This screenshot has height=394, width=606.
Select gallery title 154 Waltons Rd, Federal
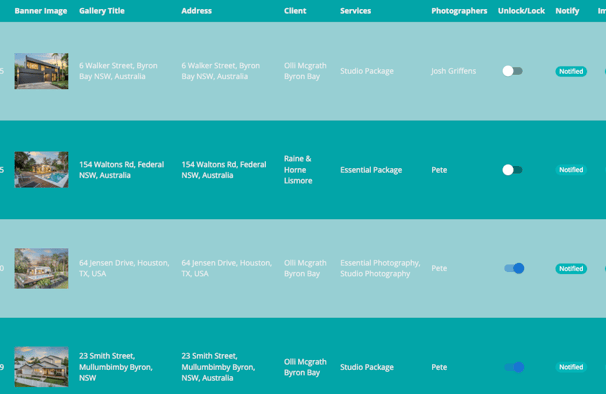[x=121, y=170]
